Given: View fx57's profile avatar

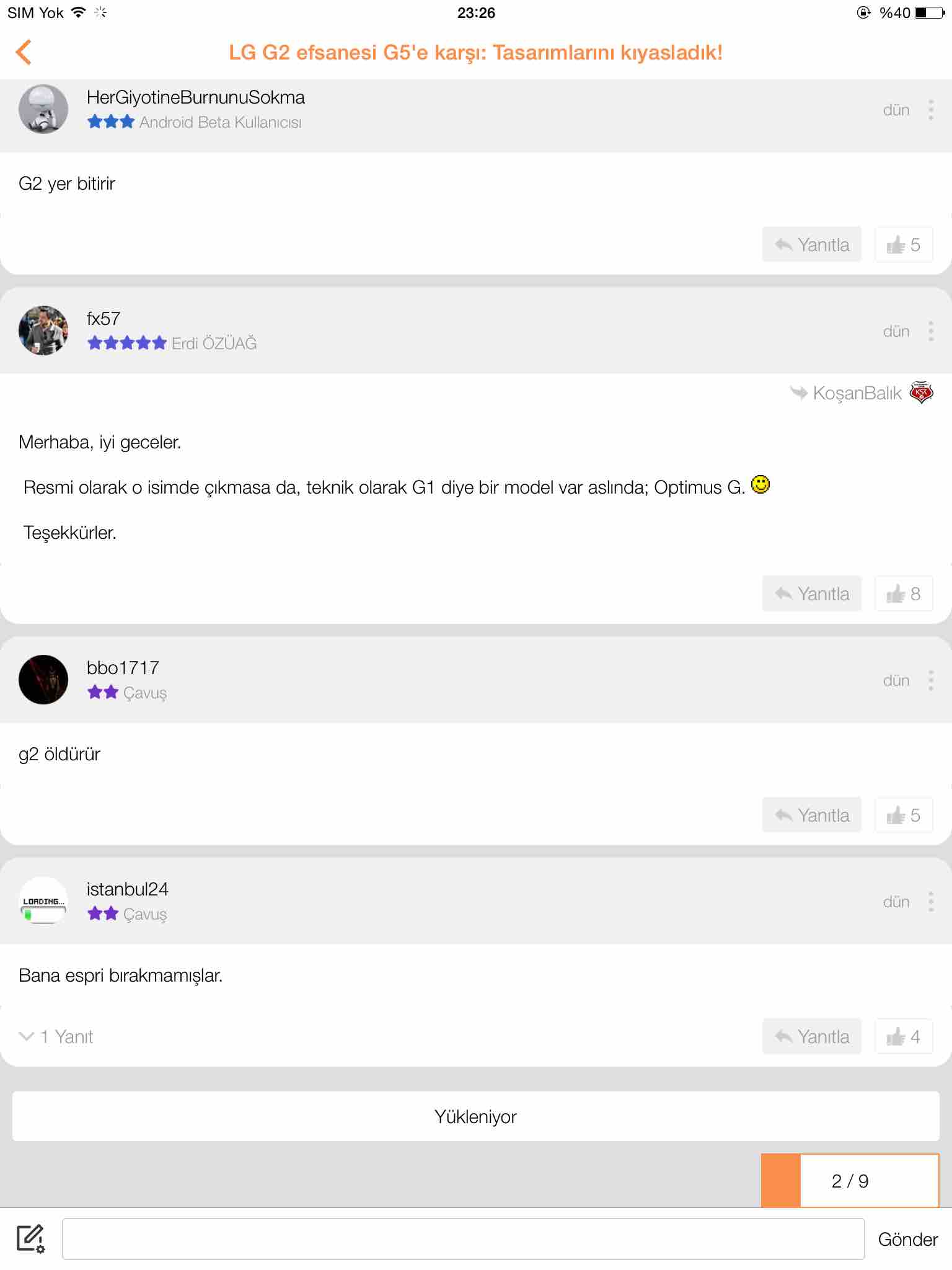Looking at the screenshot, I should (43, 331).
